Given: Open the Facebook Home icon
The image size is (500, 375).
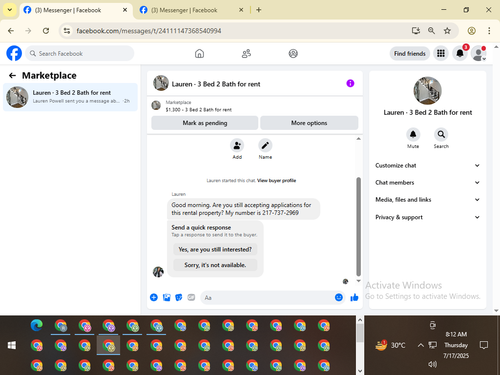Looking at the screenshot, I should coord(199,54).
